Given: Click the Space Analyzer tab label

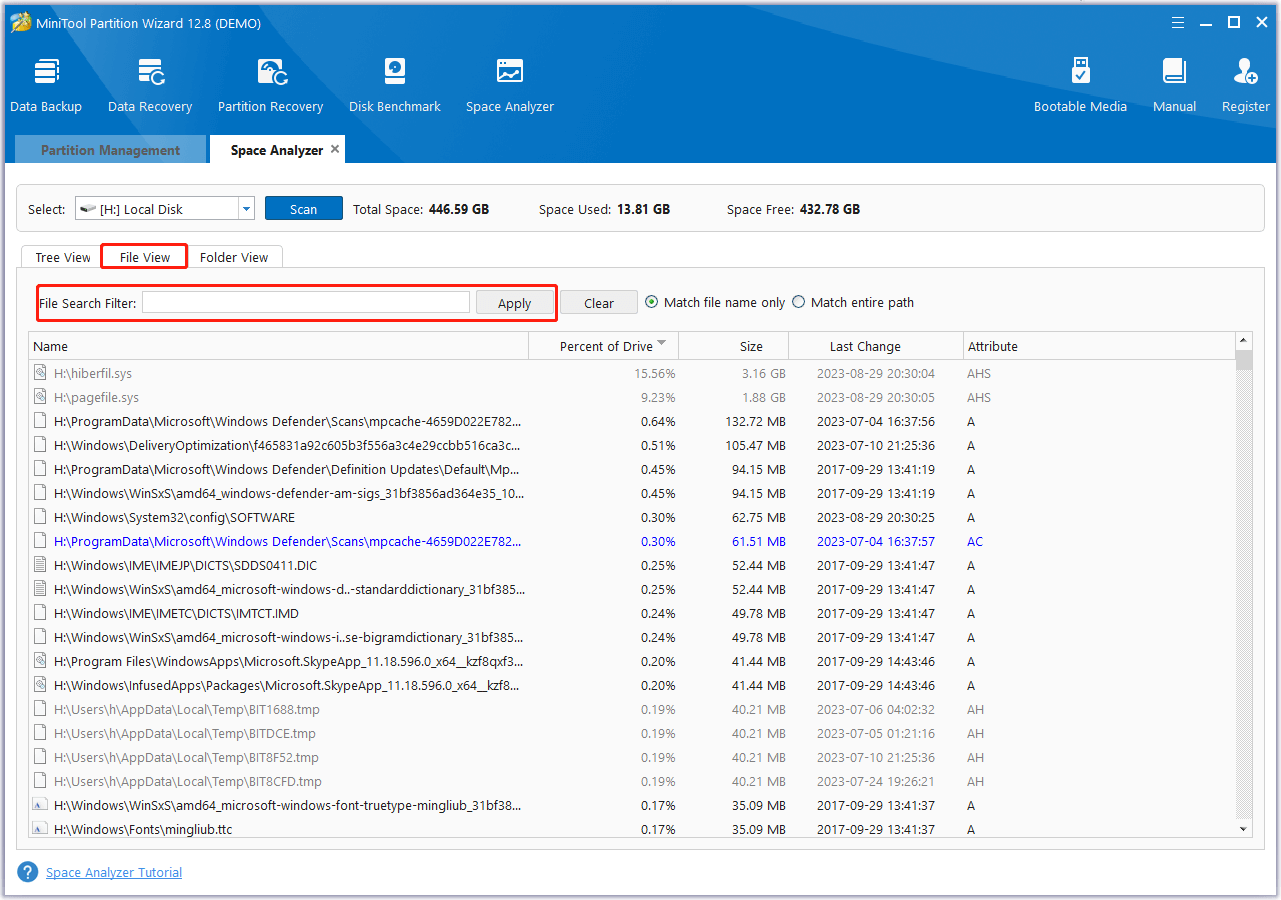Looking at the screenshot, I should [277, 150].
